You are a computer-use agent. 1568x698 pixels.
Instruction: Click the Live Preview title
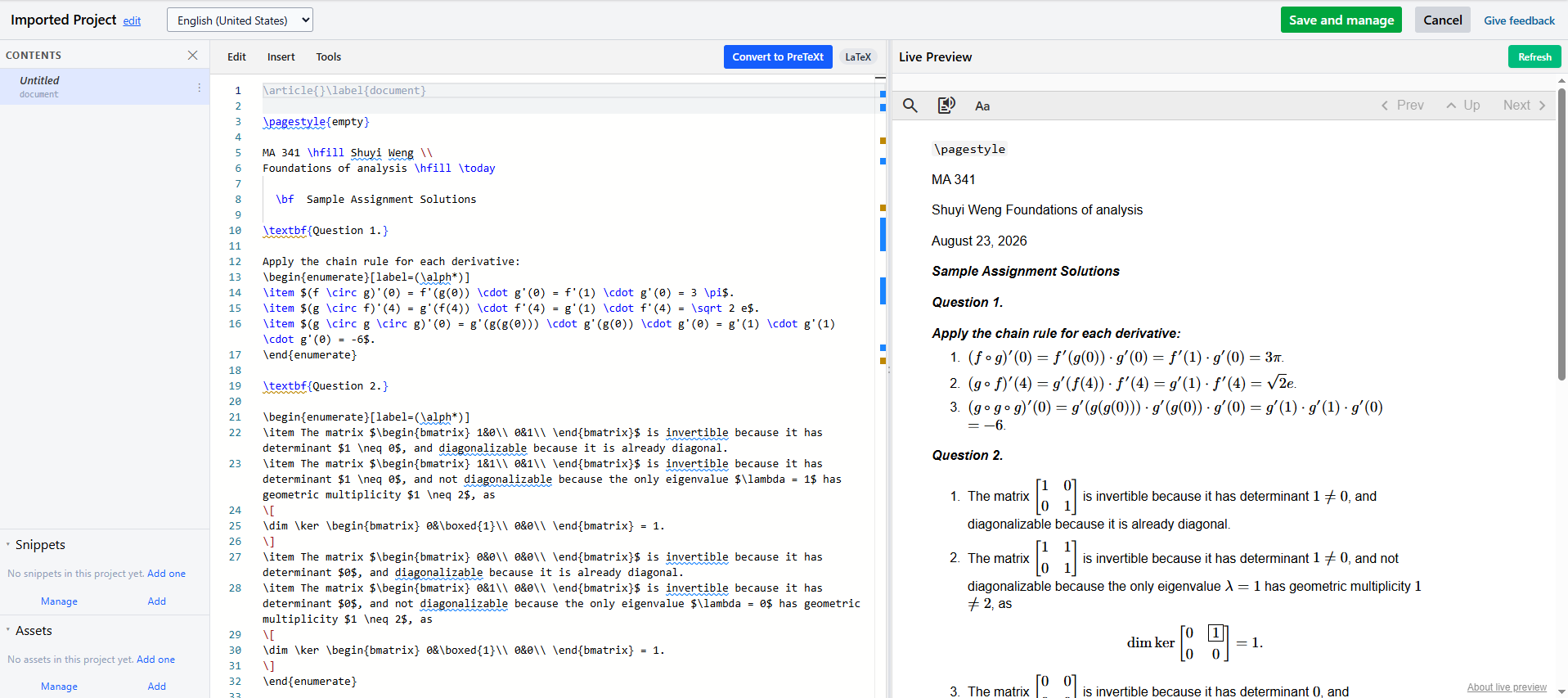click(x=935, y=57)
